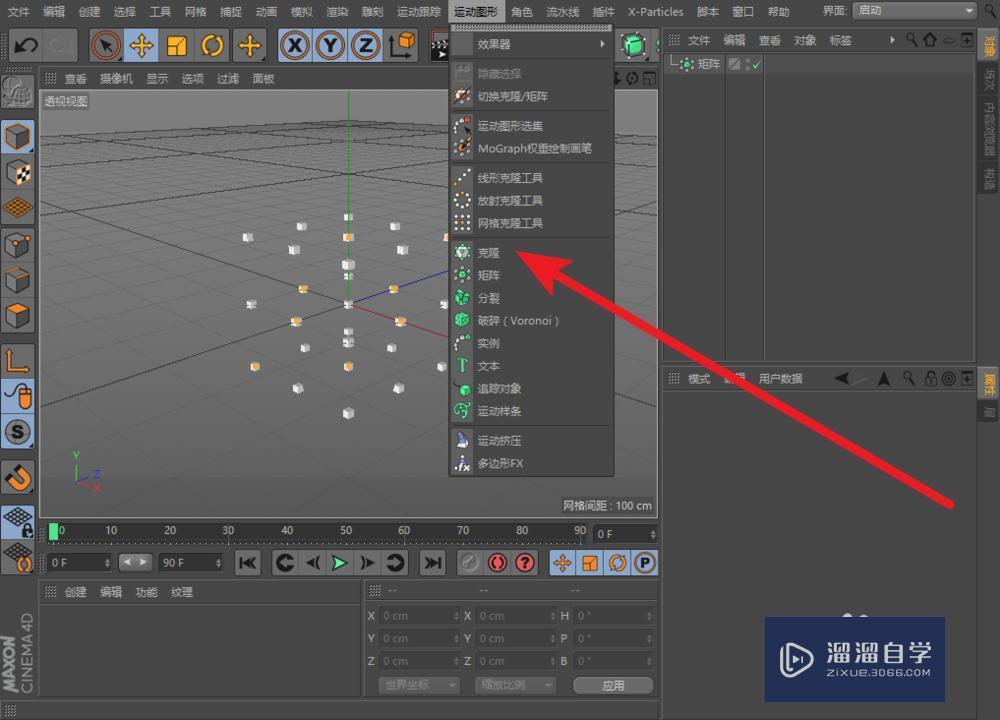
Task: Select the magnet snap tool in left sidebar
Action: click(x=18, y=478)
